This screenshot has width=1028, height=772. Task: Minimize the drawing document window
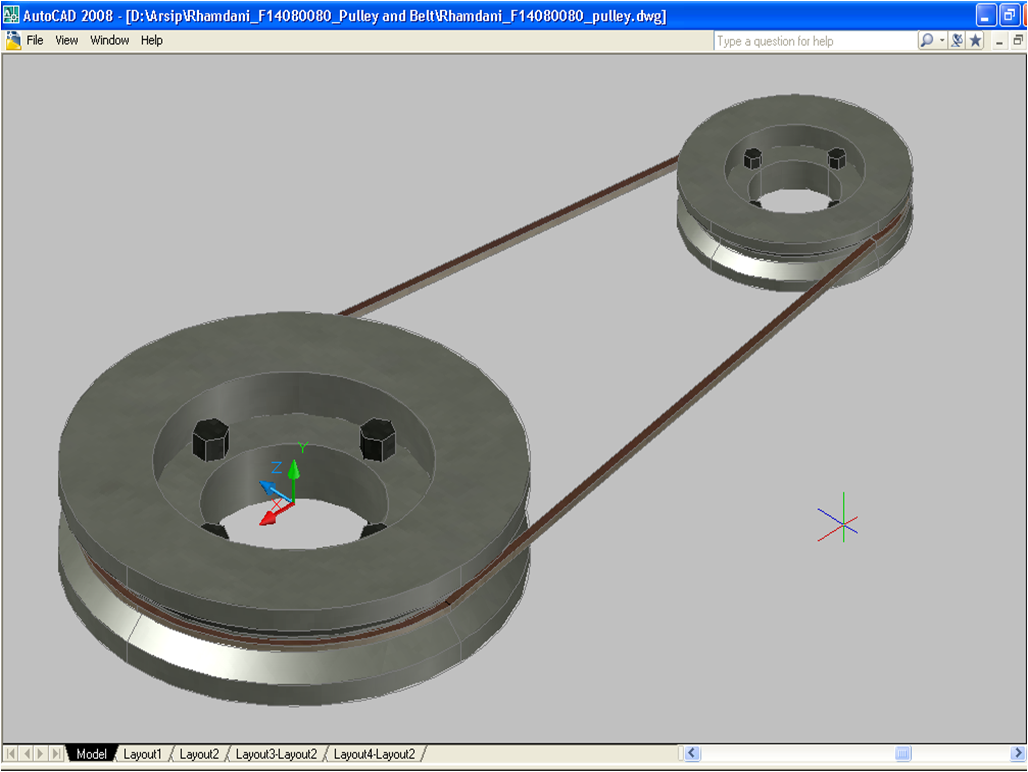[x=999, y=41]
